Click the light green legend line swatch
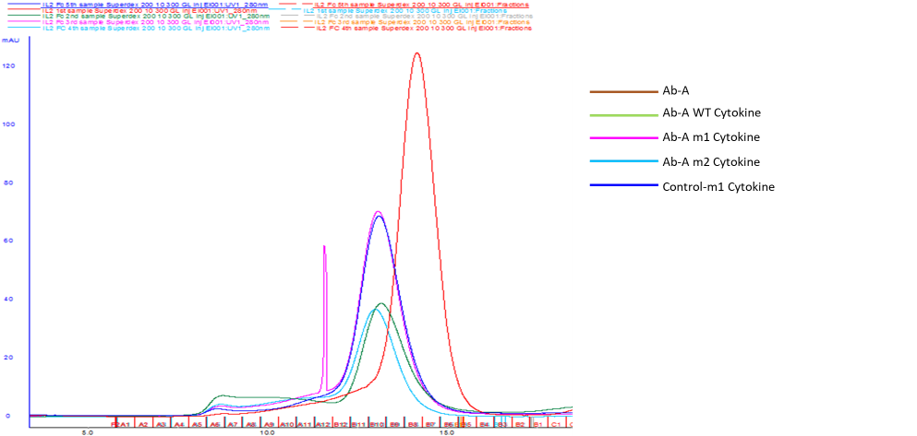This screenshot has height=436, width=917. point(623,116)
